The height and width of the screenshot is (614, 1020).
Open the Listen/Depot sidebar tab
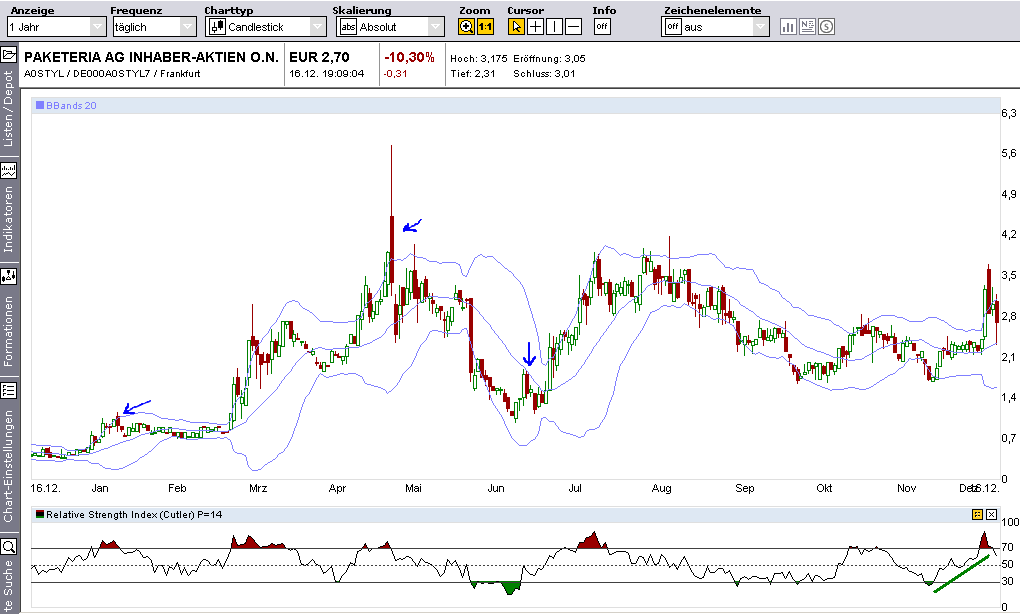(x=8, y=109)
